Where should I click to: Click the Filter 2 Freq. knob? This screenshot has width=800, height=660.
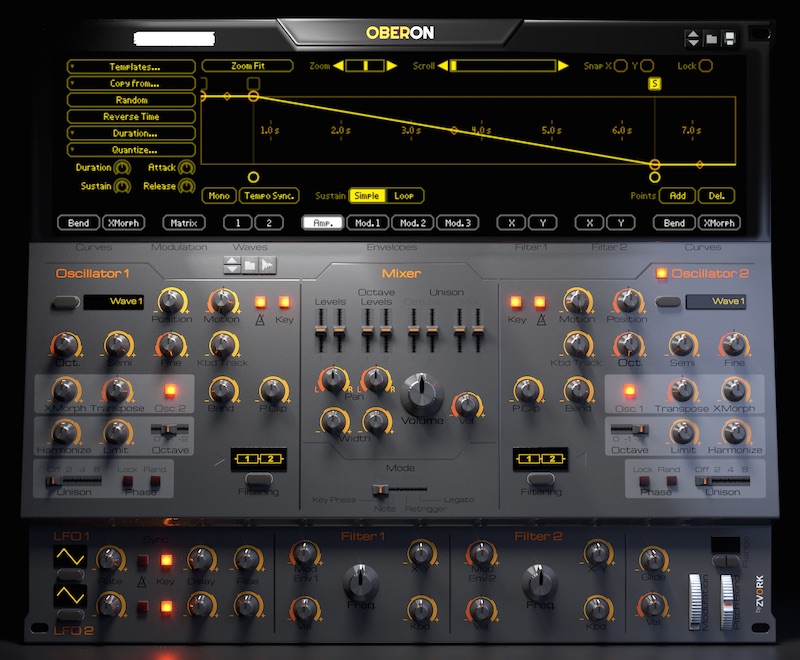539,582
